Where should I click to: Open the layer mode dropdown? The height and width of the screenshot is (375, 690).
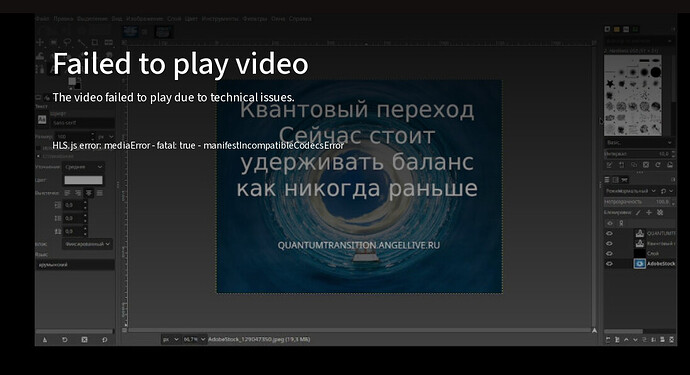631,191
